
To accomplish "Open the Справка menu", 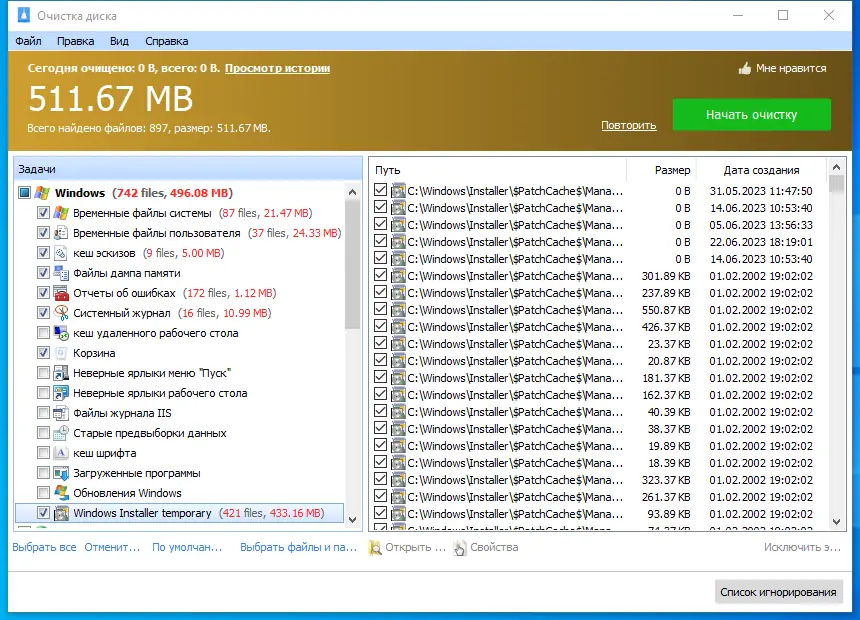I will (x=167, y=41).
